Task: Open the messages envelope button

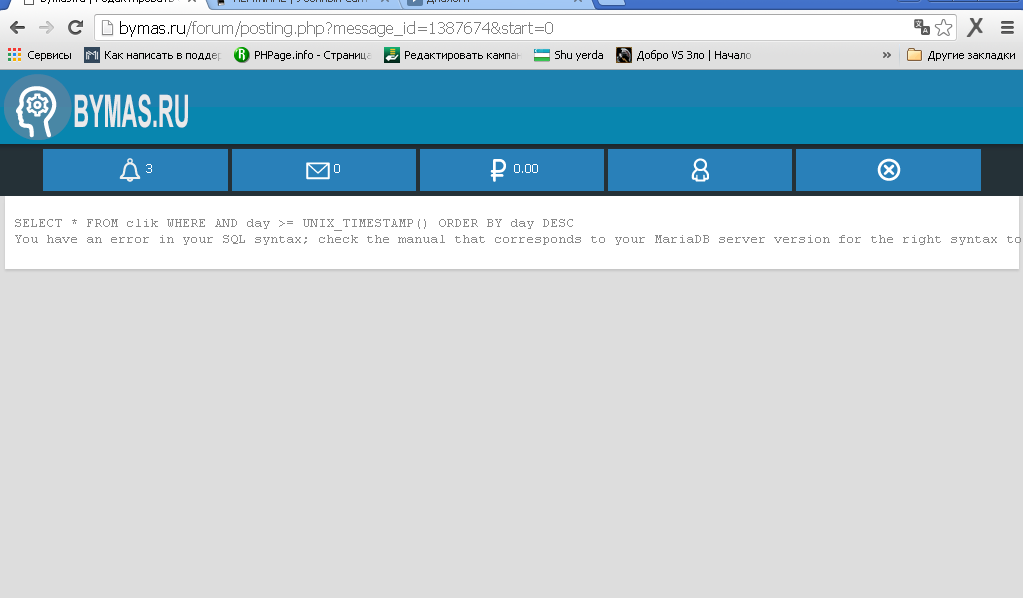Action: 324,170
